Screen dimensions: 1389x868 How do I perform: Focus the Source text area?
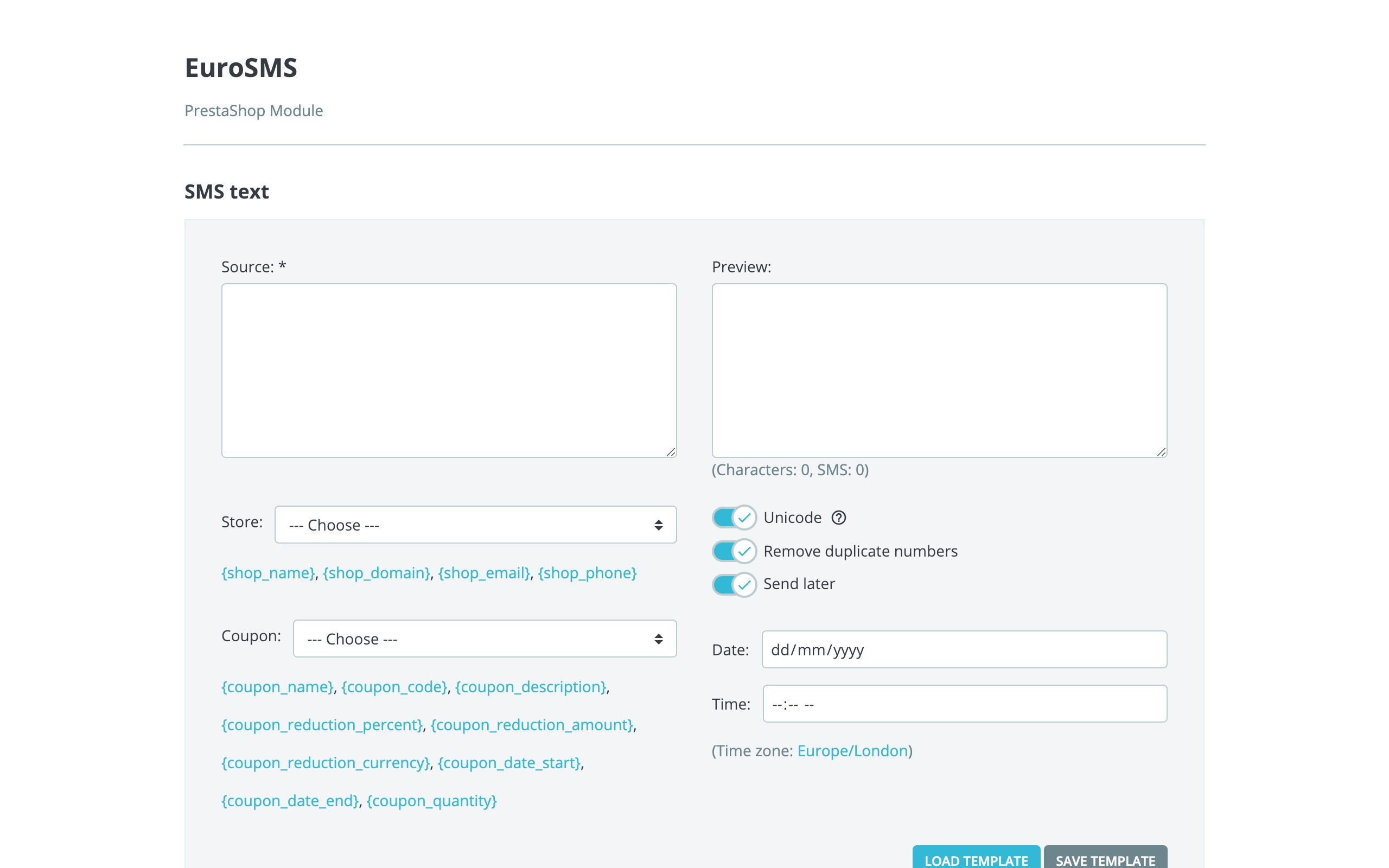(449, 371)
